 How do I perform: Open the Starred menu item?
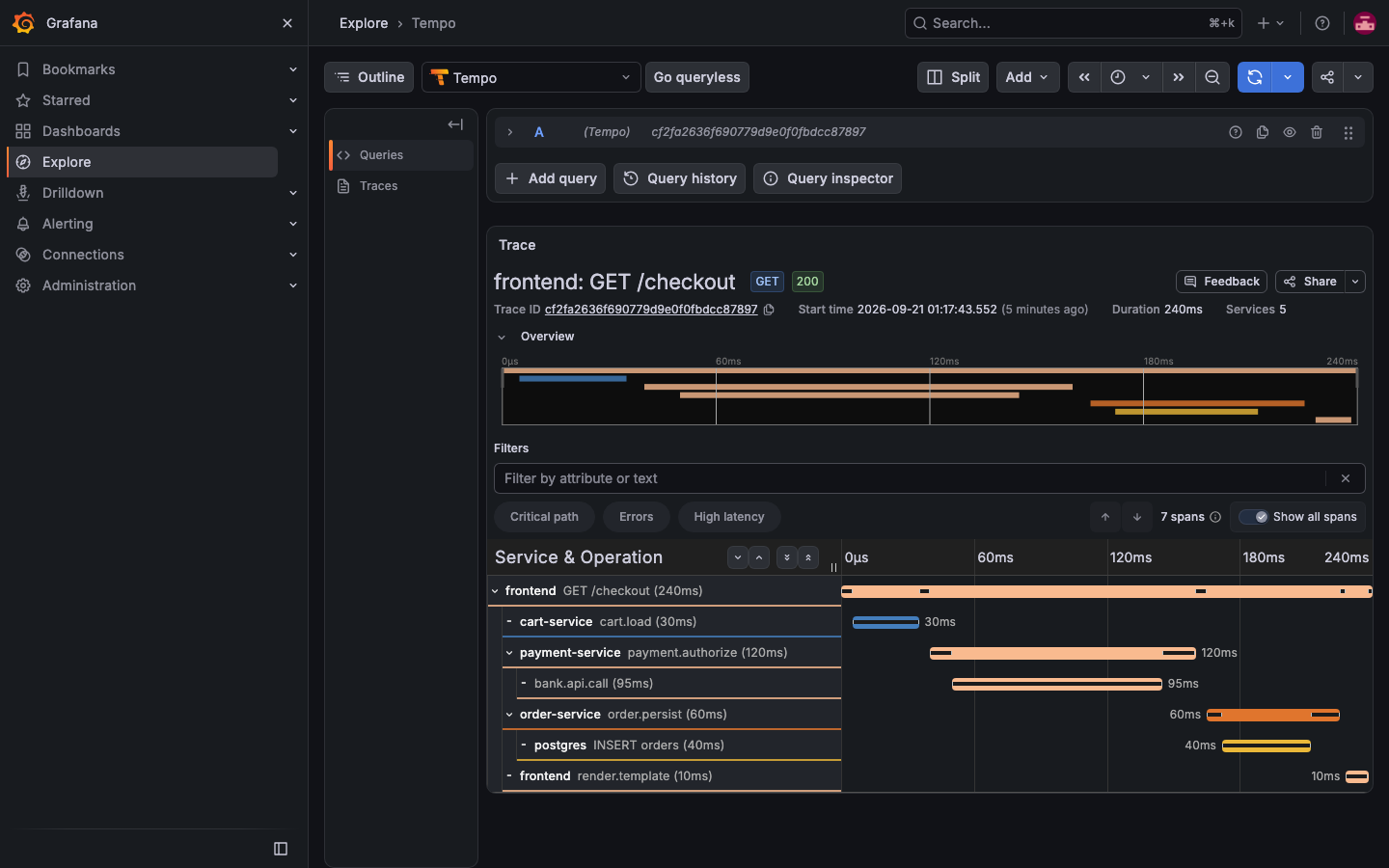tap(67, 100)
